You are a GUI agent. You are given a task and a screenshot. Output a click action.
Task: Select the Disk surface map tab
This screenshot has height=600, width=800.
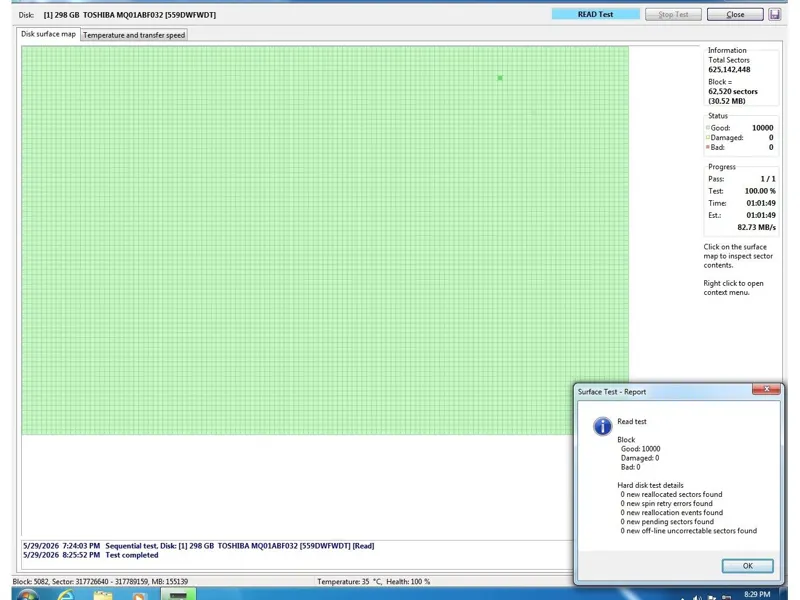coord(48,34)
